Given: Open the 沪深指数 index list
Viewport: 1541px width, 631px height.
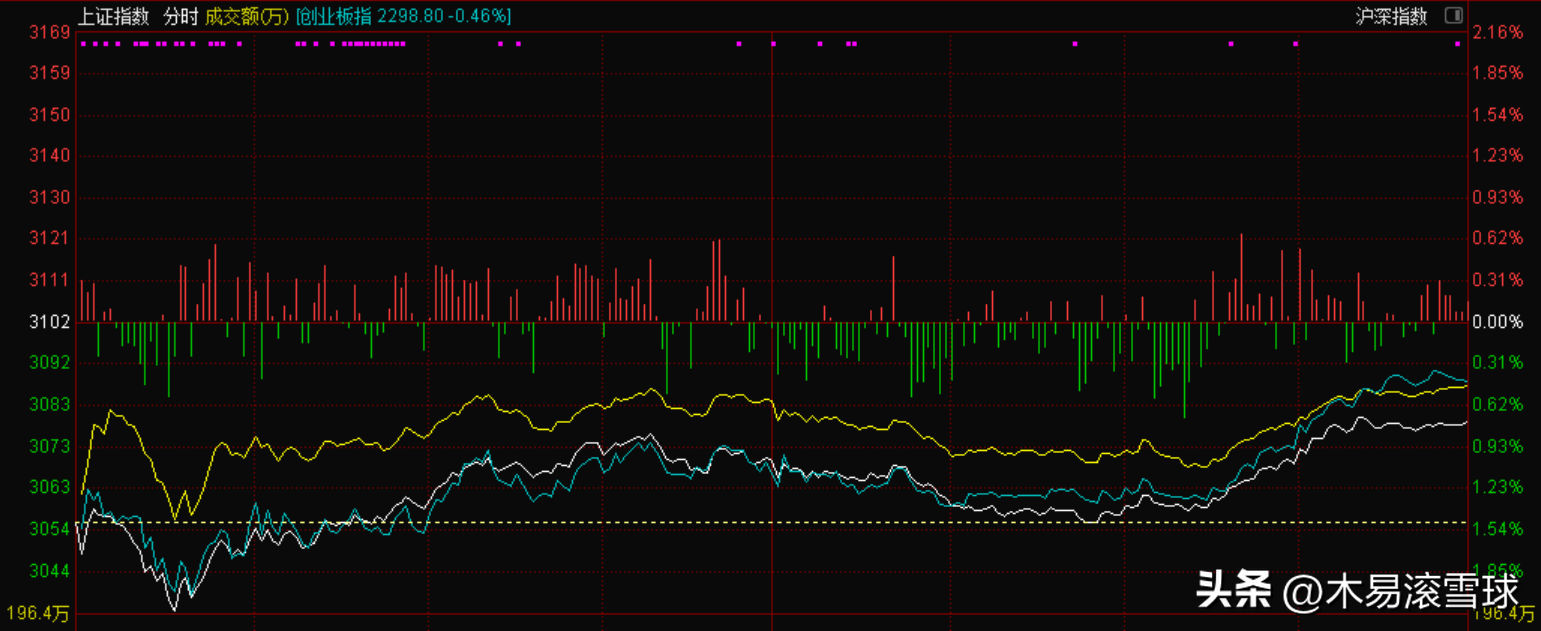Looking at the screenshot, I should point(1391,16).
